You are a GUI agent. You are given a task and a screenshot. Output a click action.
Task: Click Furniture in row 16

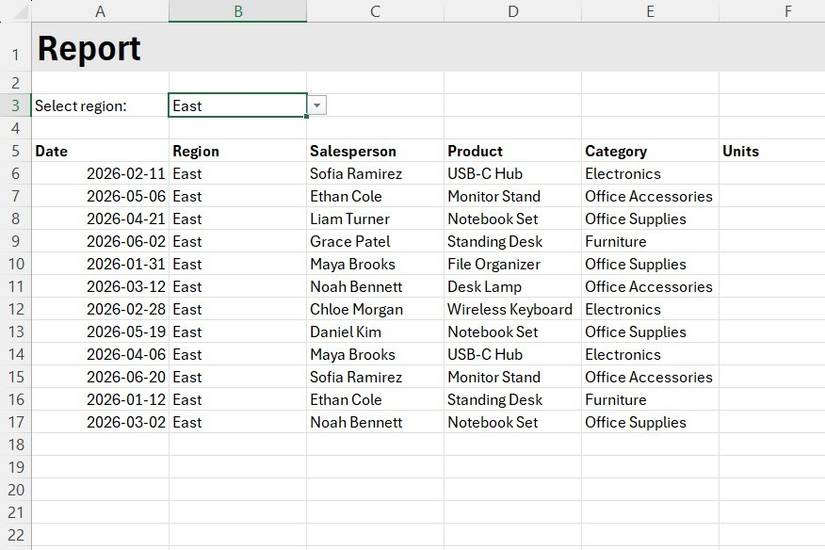(x=650, y=399)
